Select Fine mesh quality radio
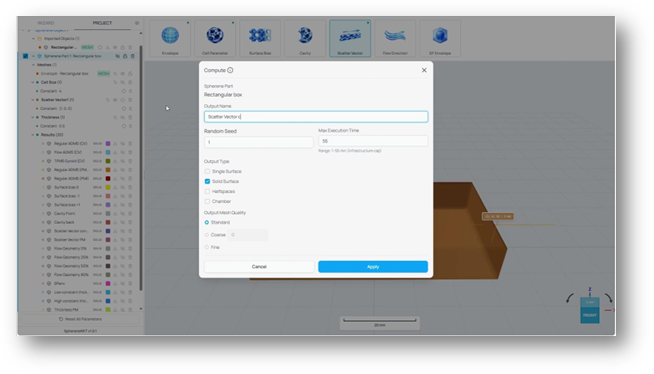654x374 pixels. pyautogui.click(x=206, y=247)
